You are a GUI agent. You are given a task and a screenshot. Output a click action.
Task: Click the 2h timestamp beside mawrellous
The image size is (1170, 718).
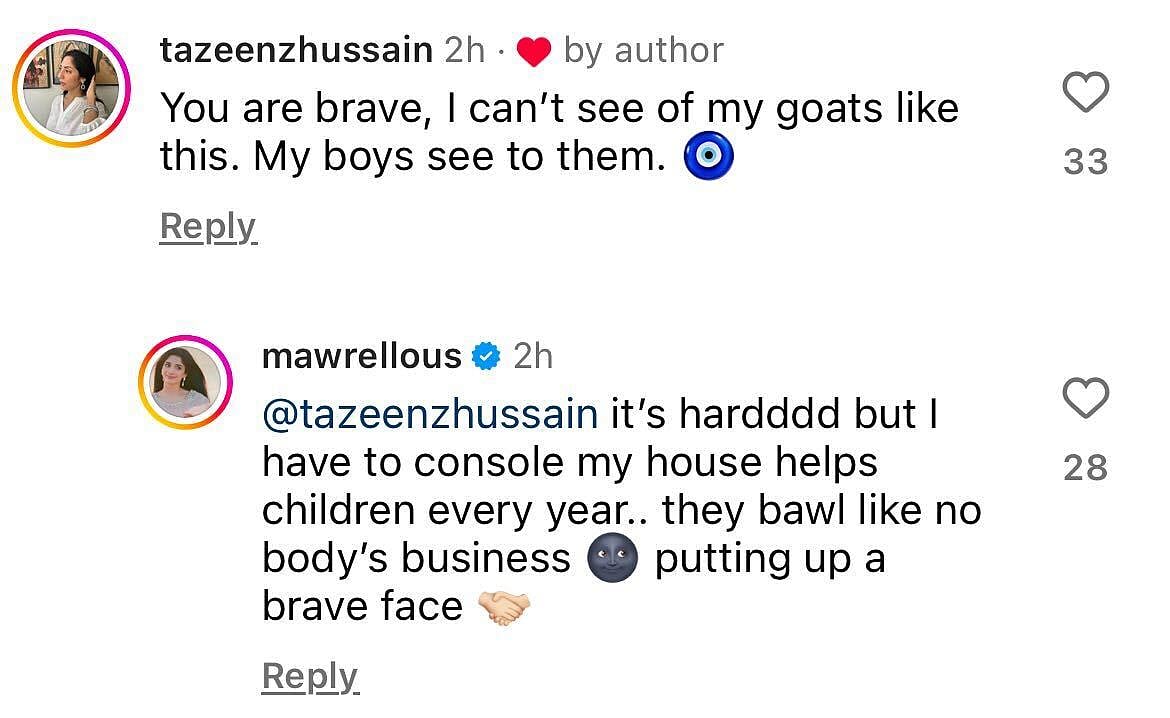(533, 356)
